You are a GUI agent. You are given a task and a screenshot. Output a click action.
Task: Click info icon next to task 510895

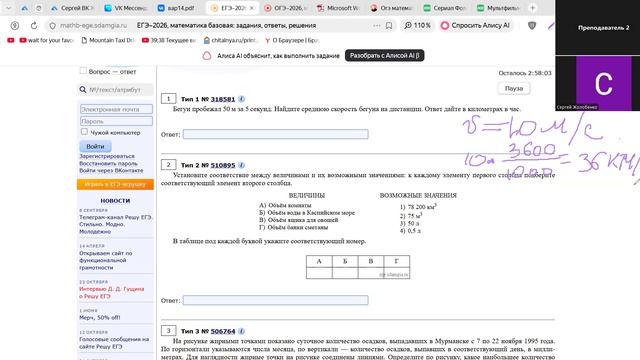point(241,165)
